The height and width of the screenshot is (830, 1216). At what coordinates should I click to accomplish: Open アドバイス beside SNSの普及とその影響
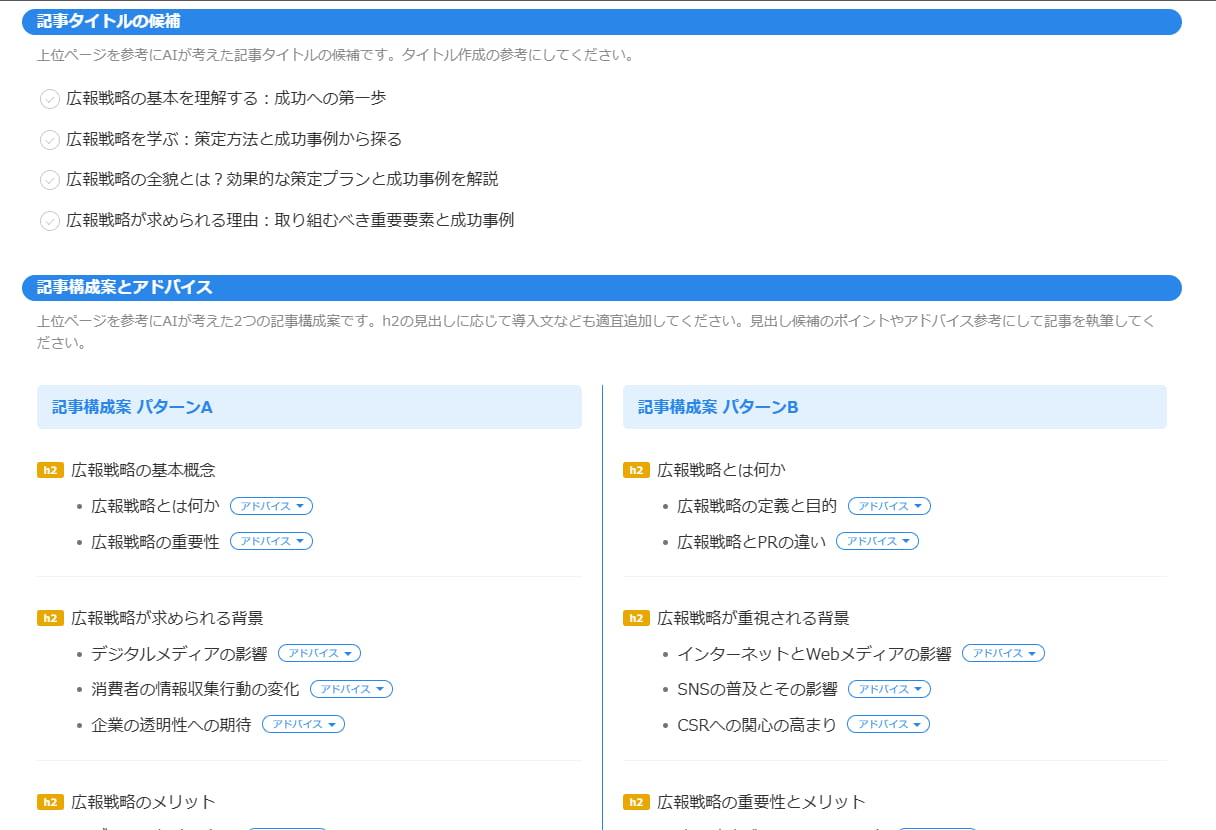pyautogui.click(x=888, y=688)
